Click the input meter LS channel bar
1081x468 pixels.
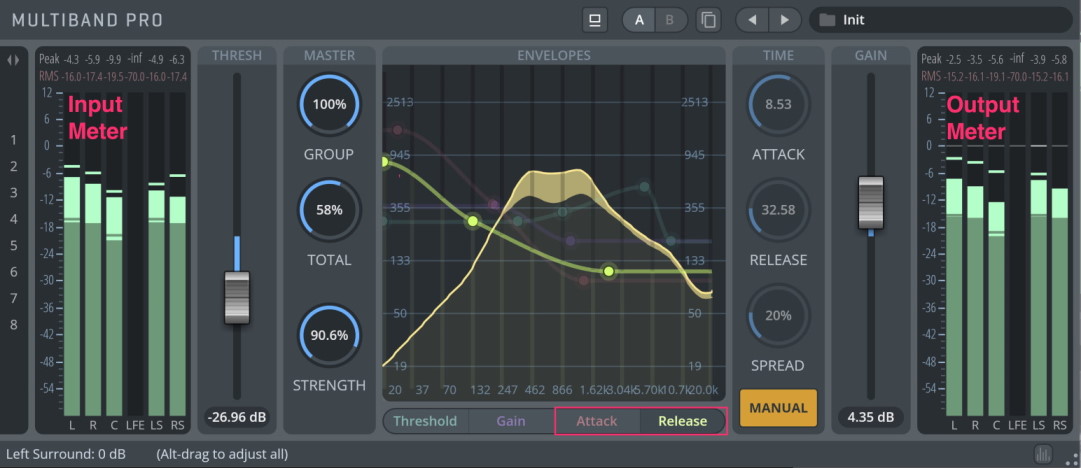pos(157,303)
